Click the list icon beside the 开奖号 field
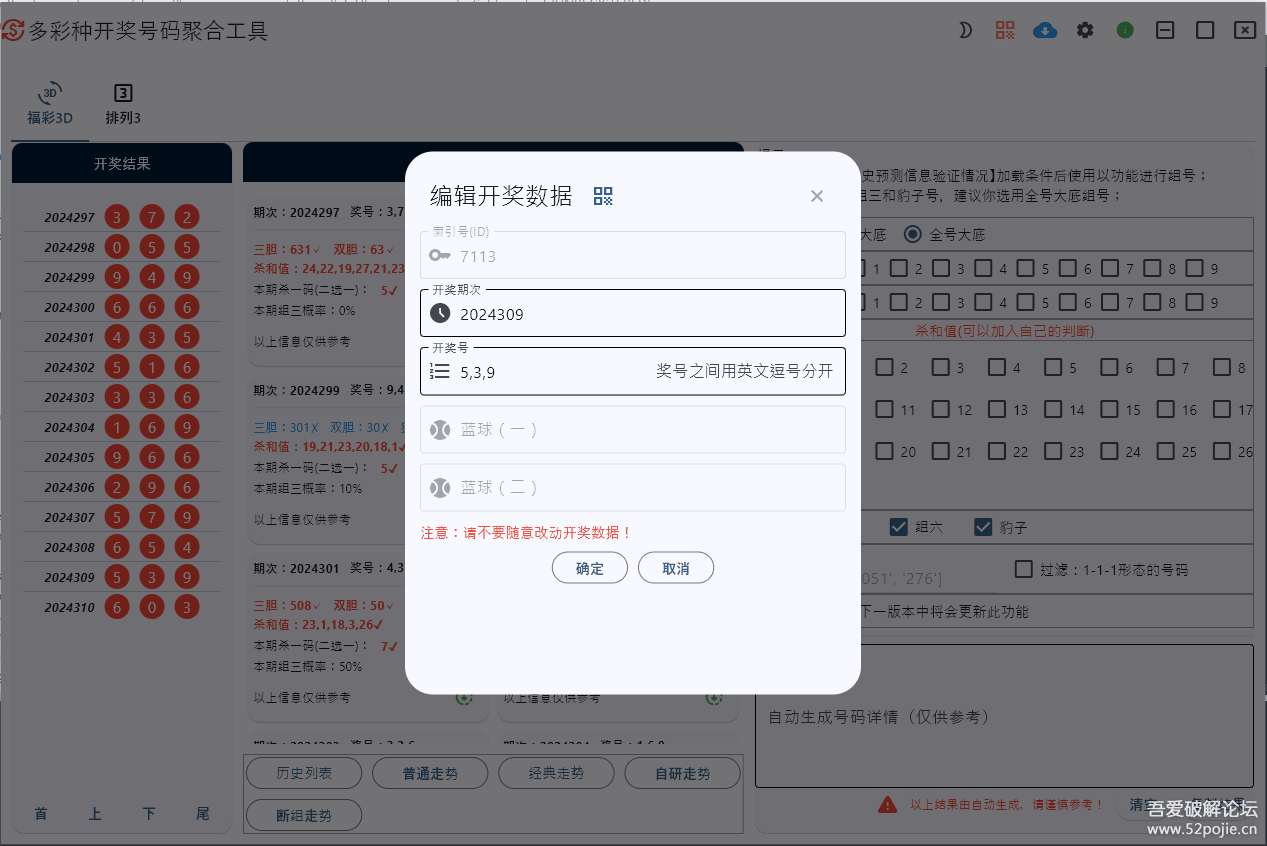 440,371
